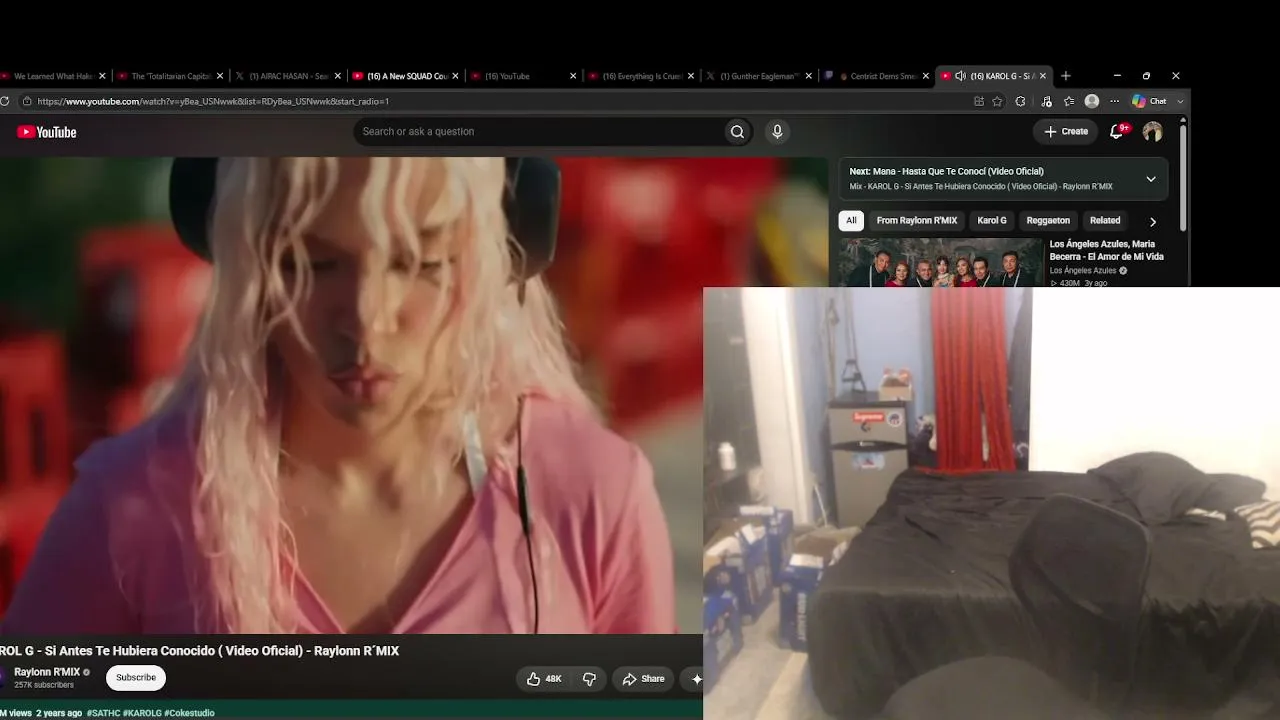Show more filter chips with right arrow
The image size is (1280, 720).
coord(1152,221)
